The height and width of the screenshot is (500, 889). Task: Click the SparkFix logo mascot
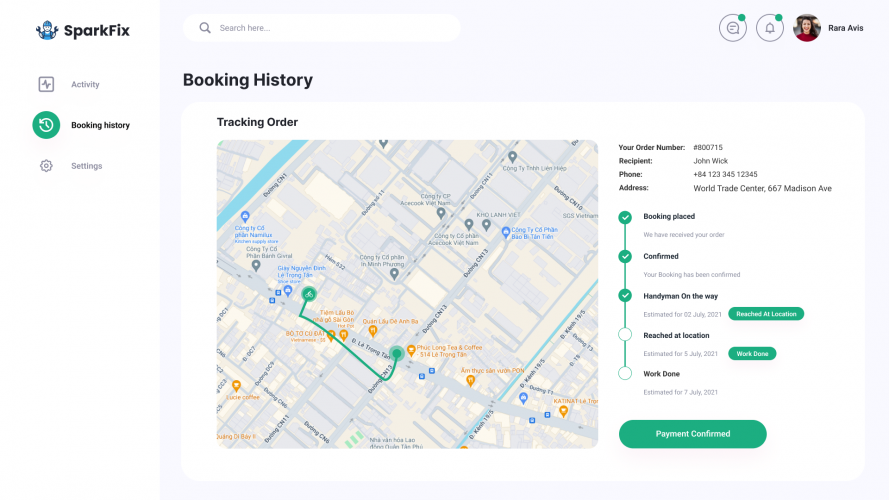pos(46,31)
